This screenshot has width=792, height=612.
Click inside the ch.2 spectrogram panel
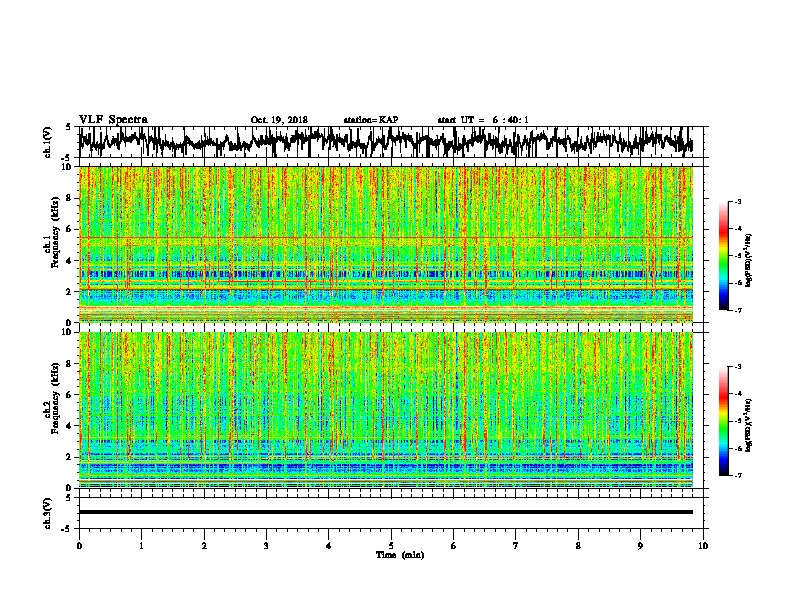click(x=386, y=410)
